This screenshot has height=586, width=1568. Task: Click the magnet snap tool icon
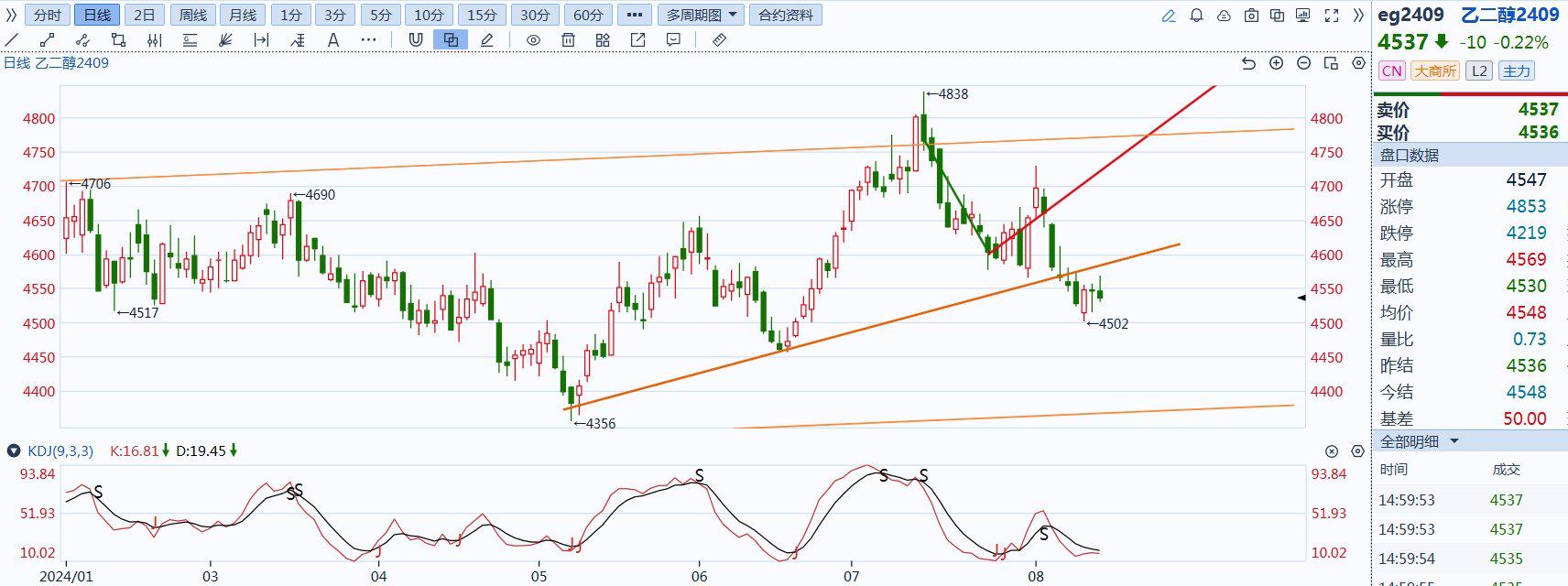[x=415, y=39]
